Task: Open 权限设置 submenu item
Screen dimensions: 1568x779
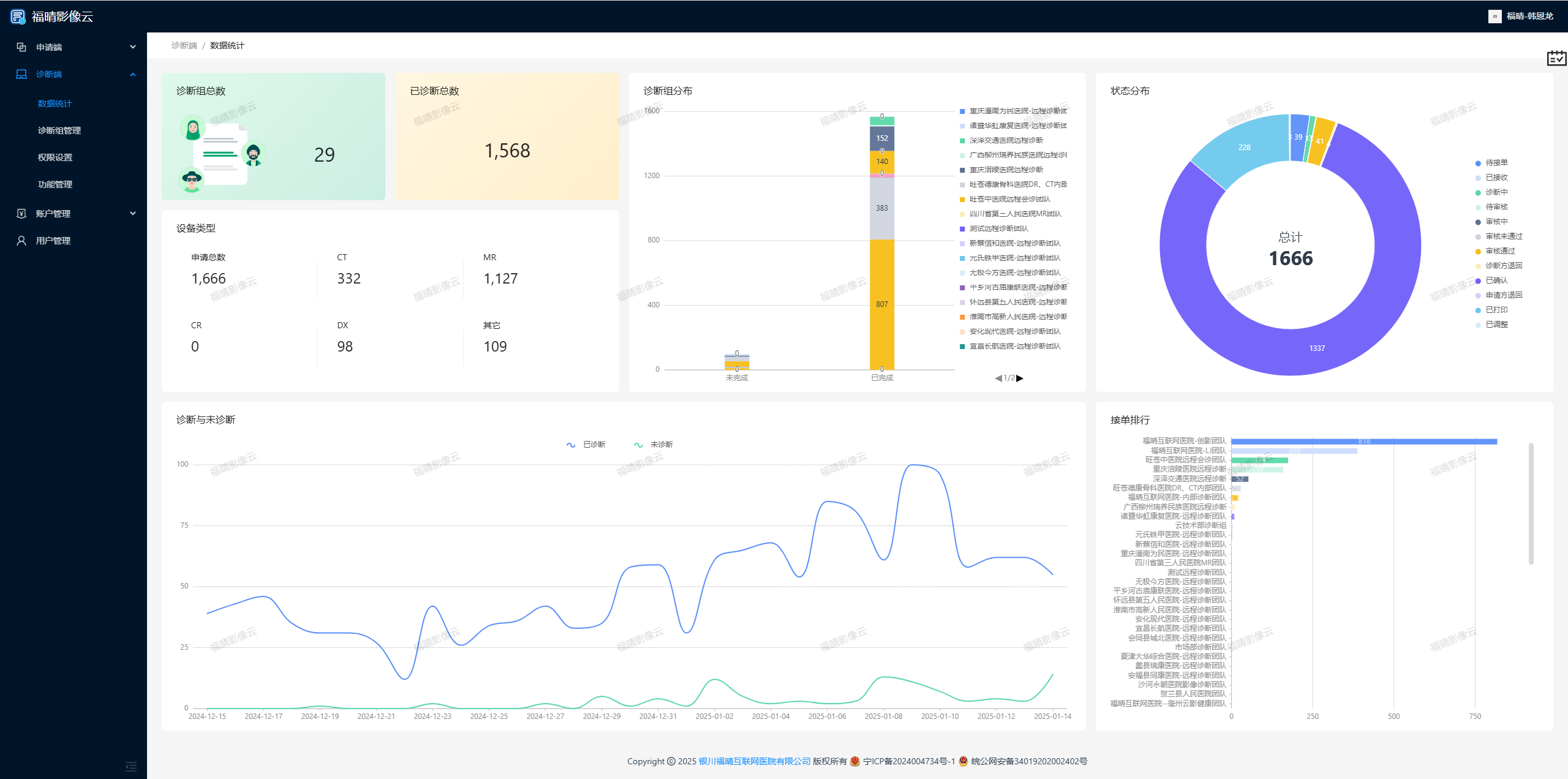Action: (x=55, y=157)
